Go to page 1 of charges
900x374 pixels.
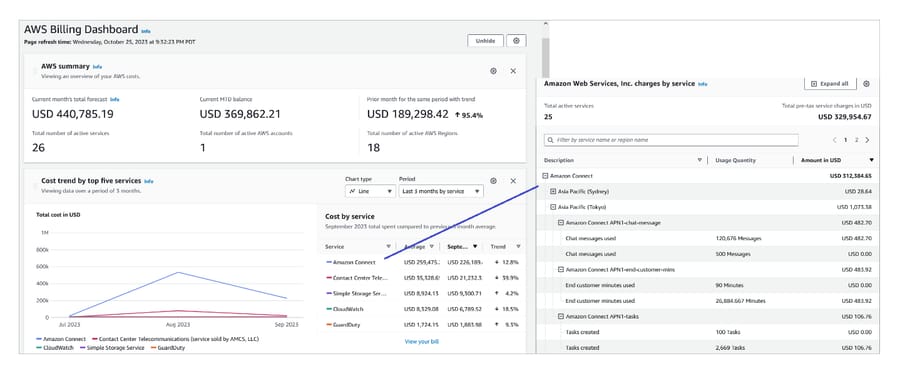845,140
